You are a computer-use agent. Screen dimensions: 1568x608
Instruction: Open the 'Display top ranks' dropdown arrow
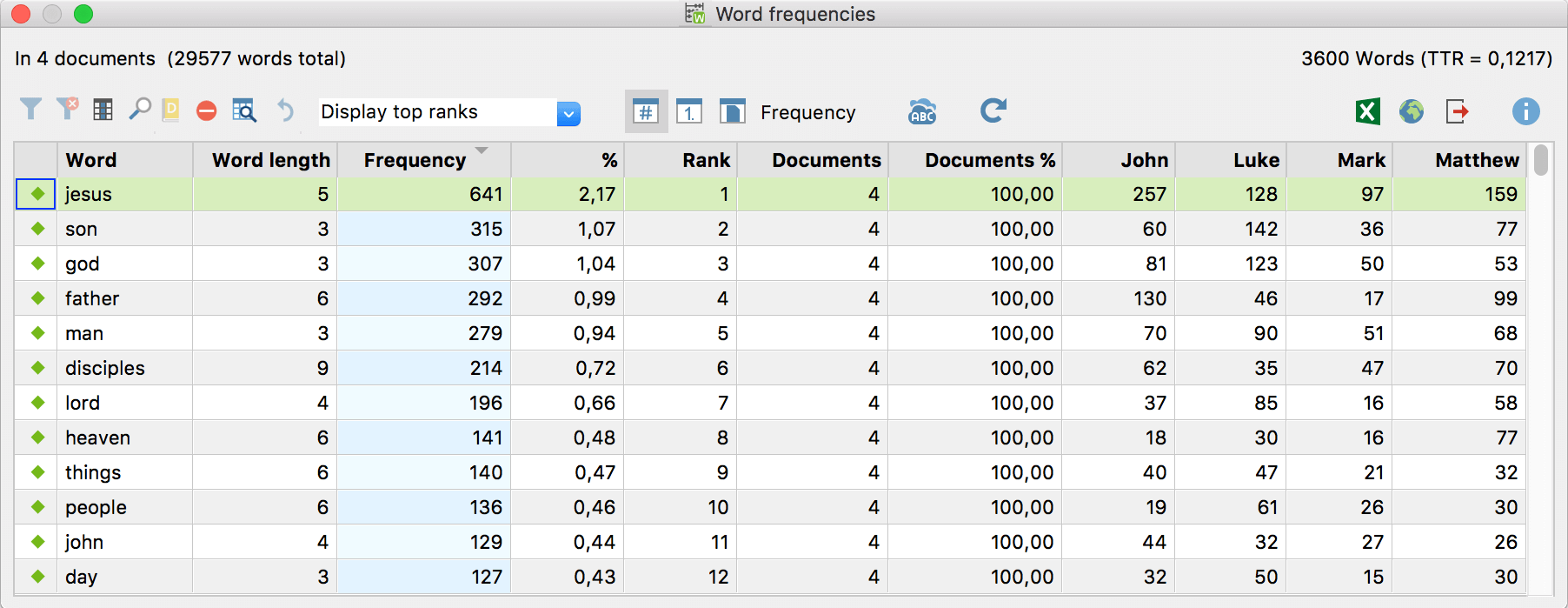pos(568,113)
